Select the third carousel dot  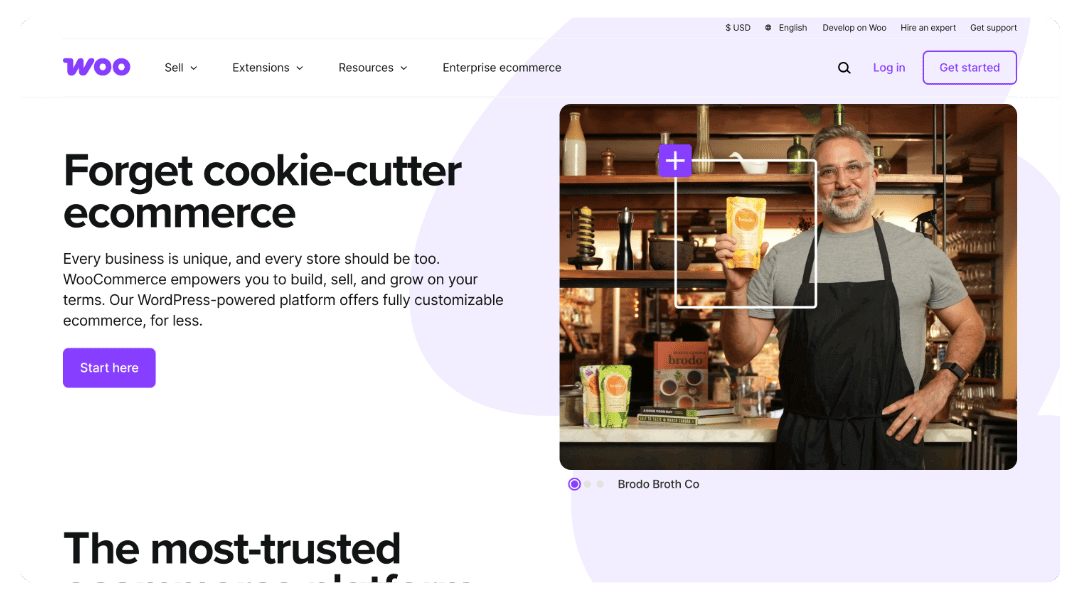pyautogui.click(x=600, y=484)
